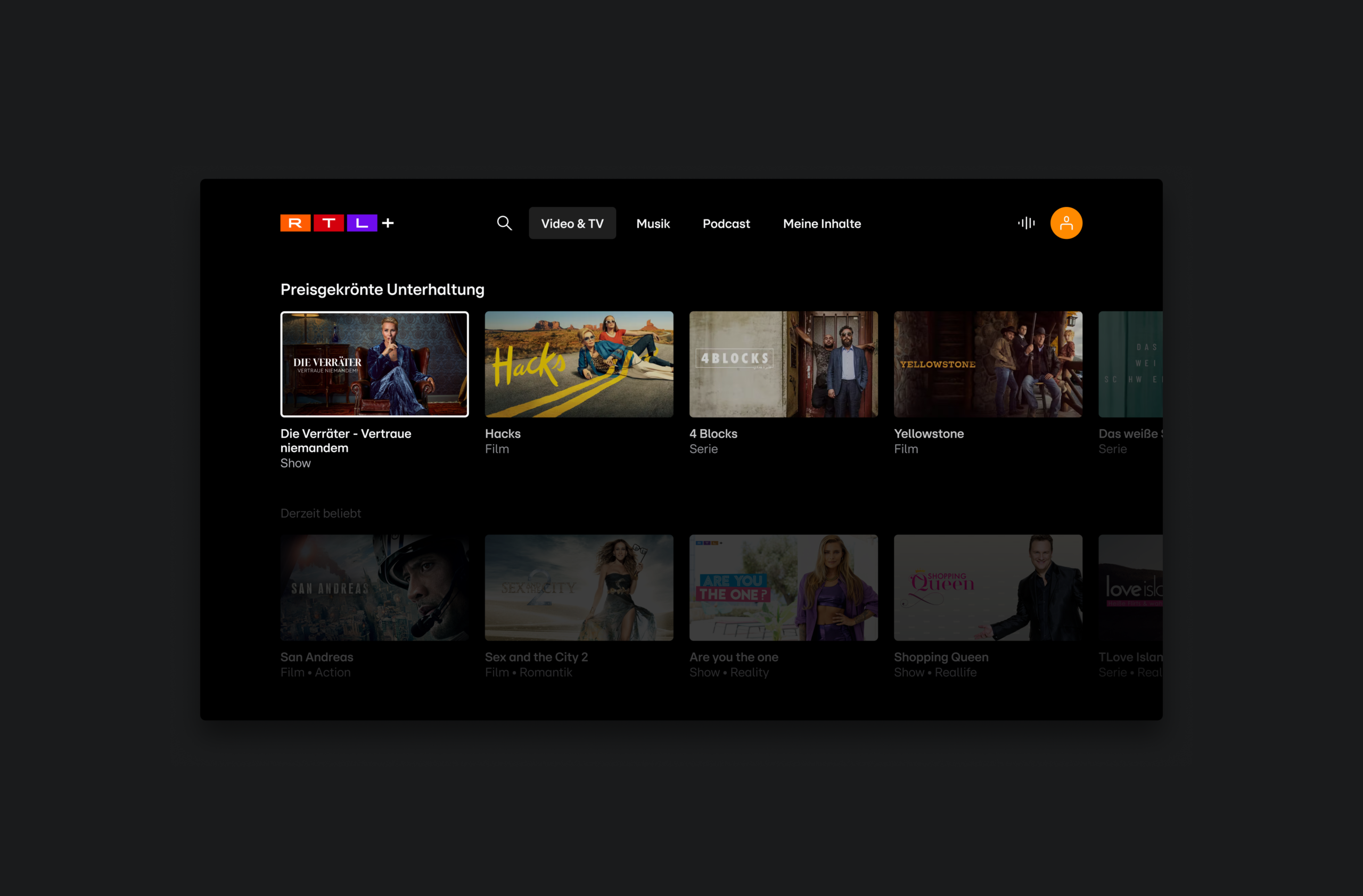The width and height of the screenshot is (1363, 896).
Task: Open the Yellowstone thumbnail
Action: tap(988, 364)
